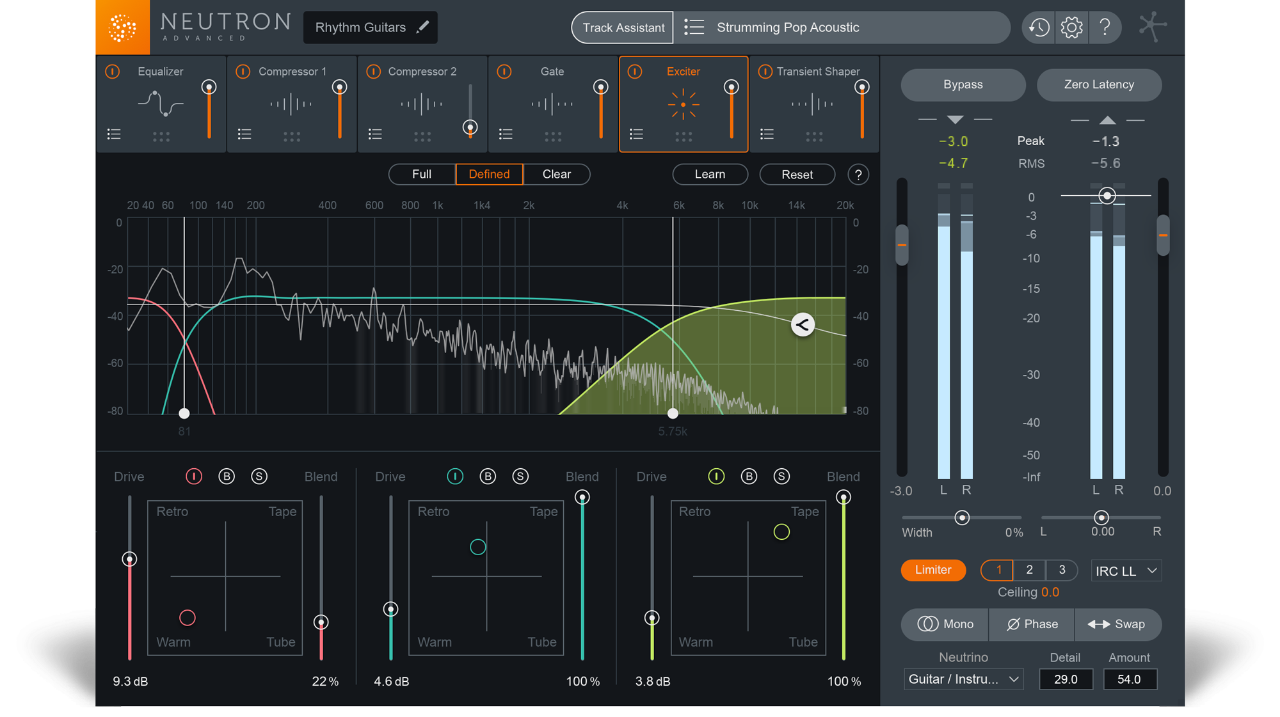The image size is (1280, 717).
Task: Toggle the Exciter module power button
Action: point(634,71)
